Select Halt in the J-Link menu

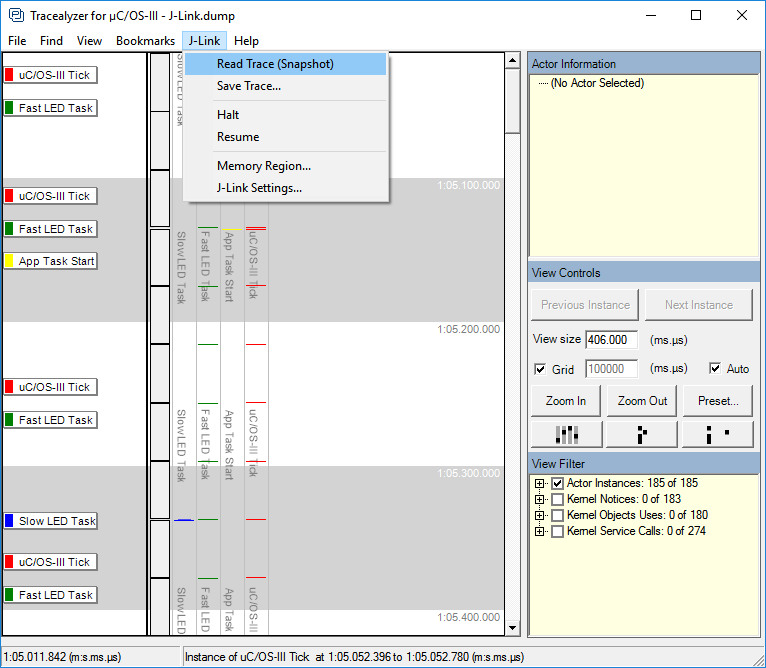pyautogui.click(x=285, y=115)
